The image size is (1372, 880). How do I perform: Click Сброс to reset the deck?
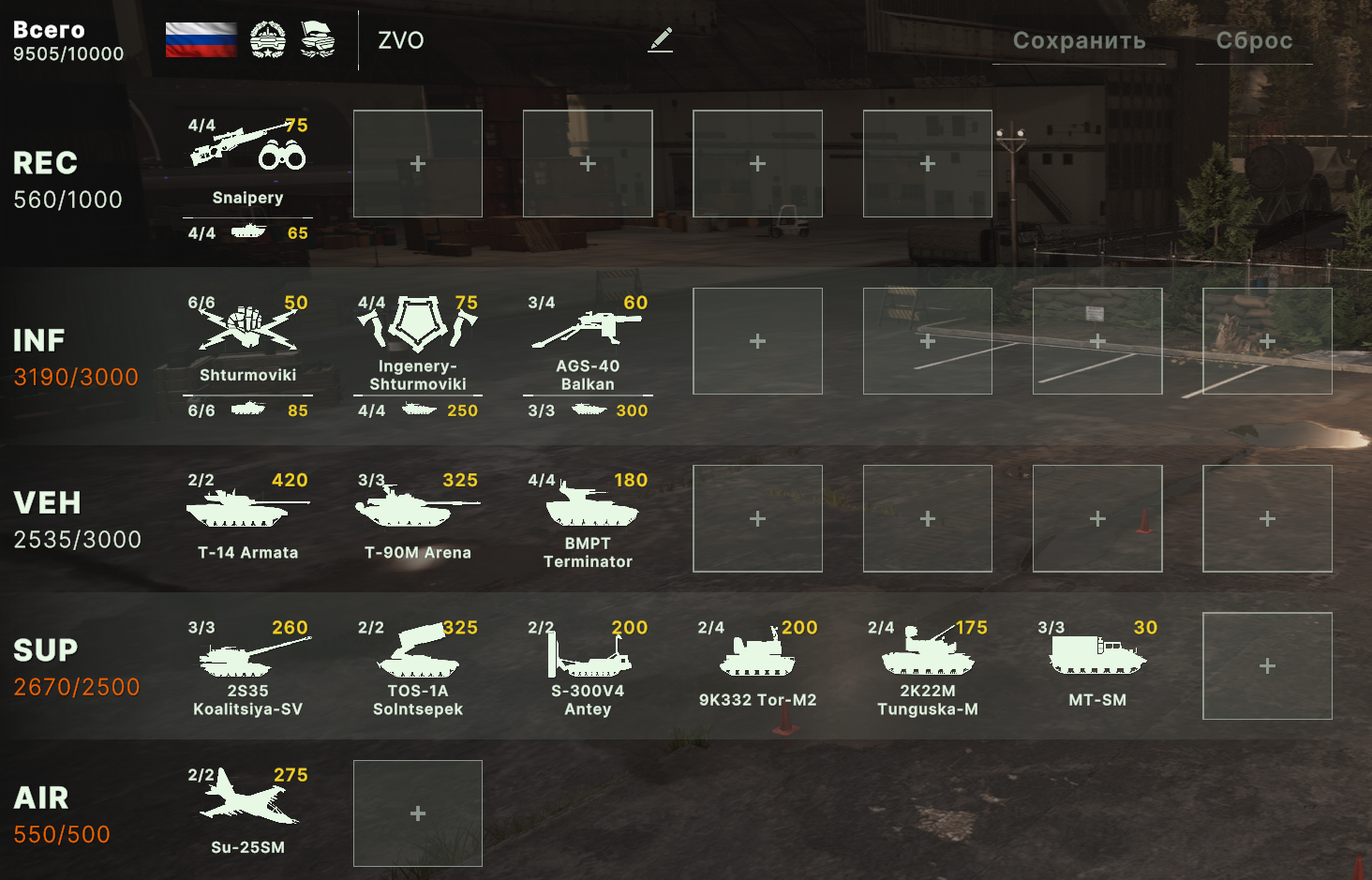(x=1254, y=41)
